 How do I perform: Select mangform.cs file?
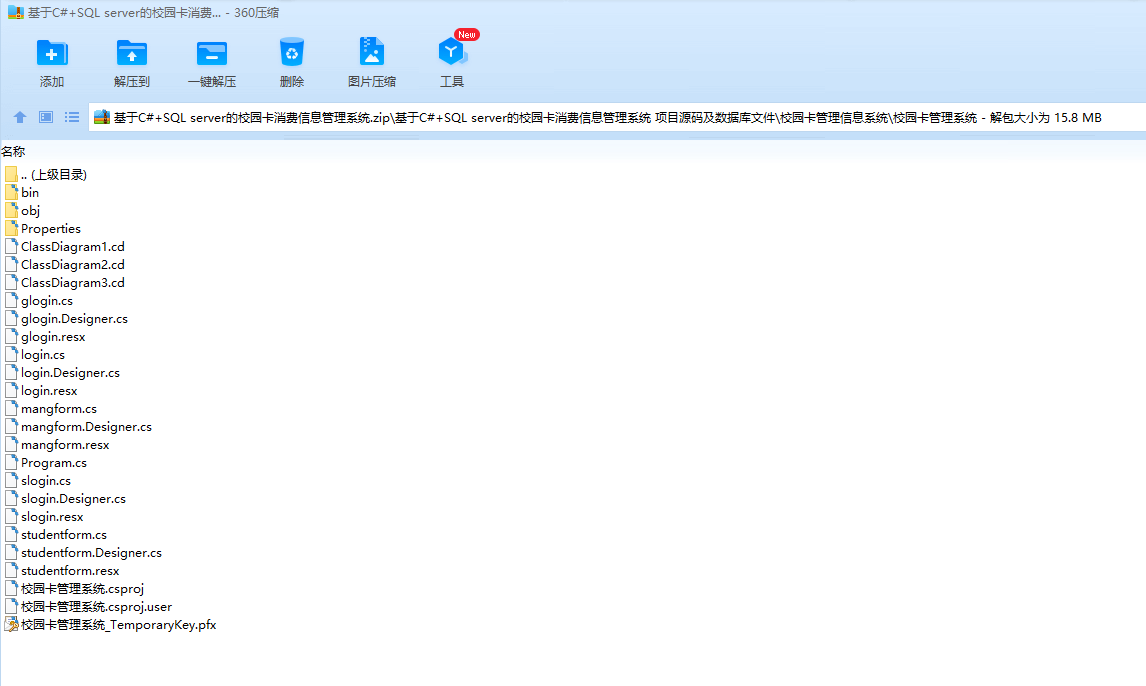(50, 409)
